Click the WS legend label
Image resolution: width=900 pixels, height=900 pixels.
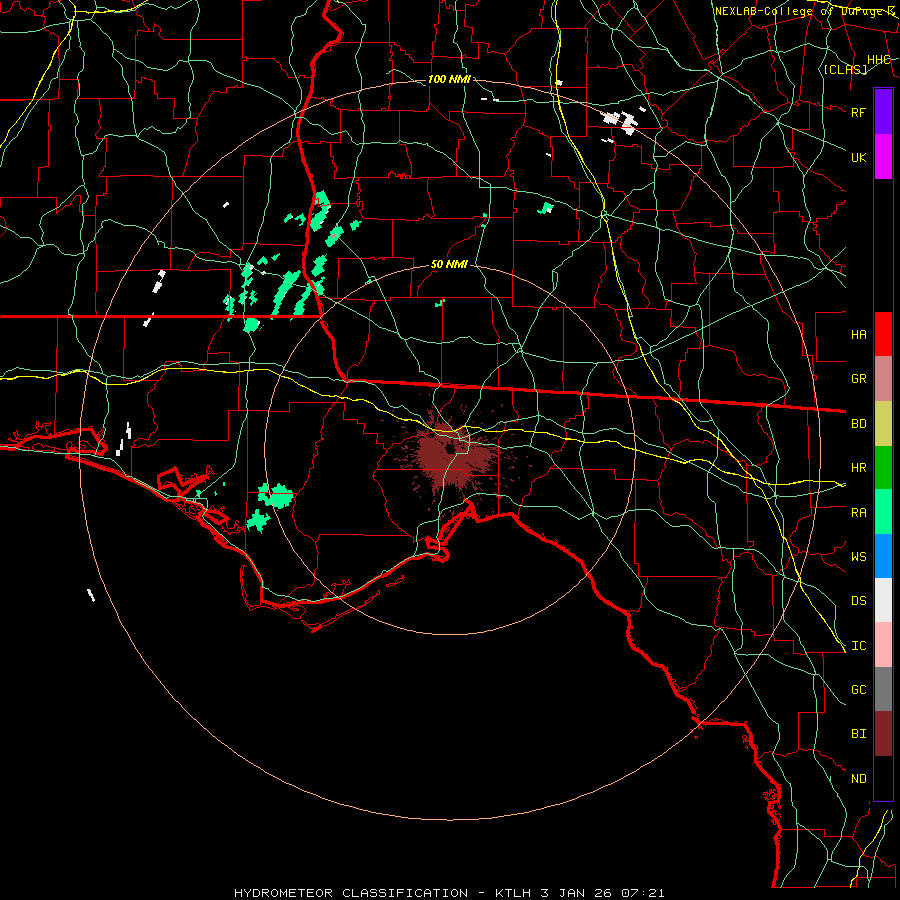[859, 557]
